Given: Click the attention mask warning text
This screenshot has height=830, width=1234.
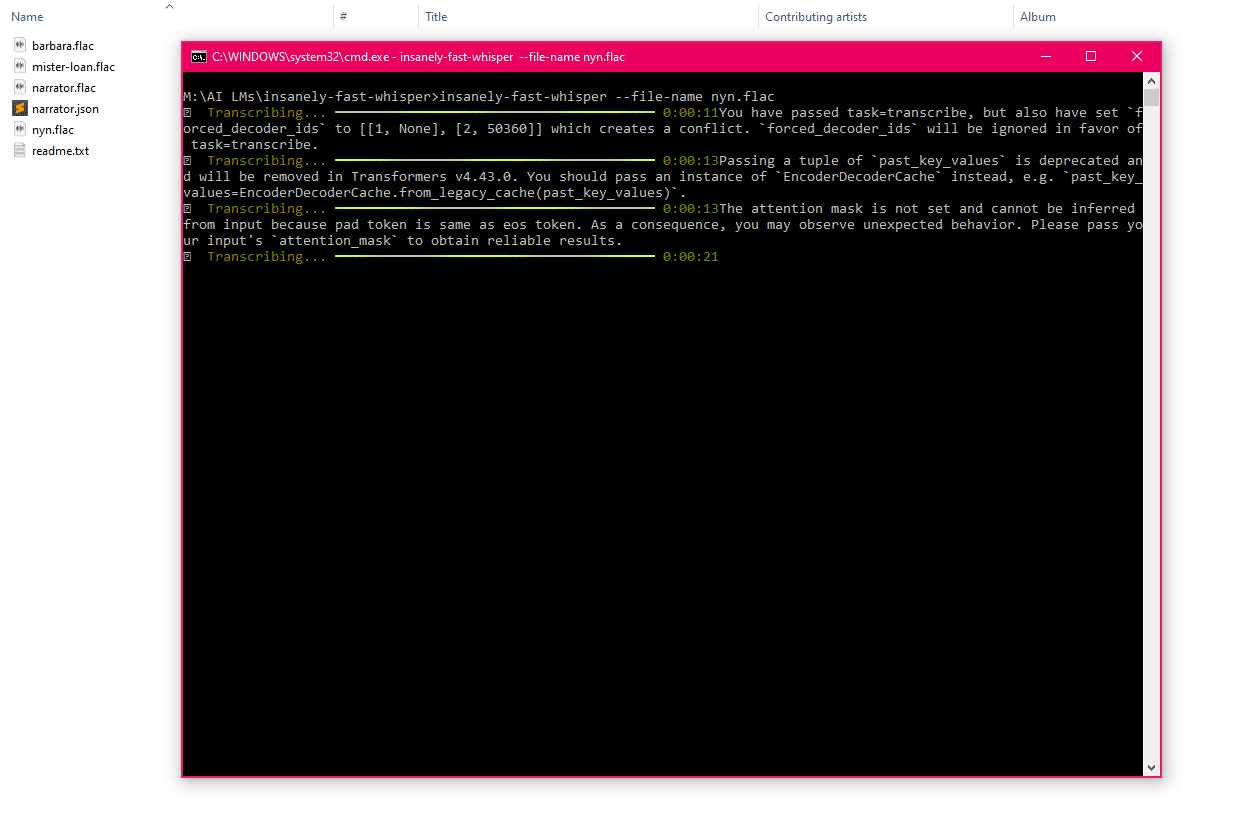Looking at the screenshot, I should pyautogui.click(x=663, y=225).
